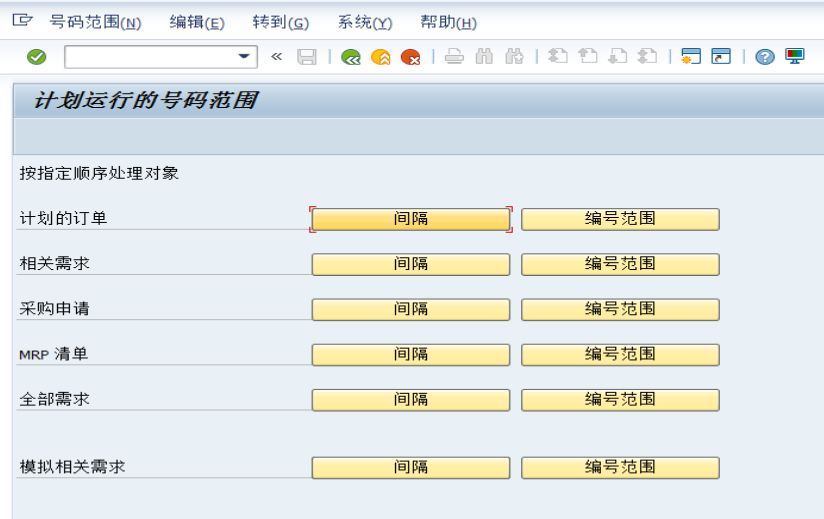Image resolution: width=824 pixels, height=519 pixels.
Task: Click the Save floppy disk icon
Action: point(307,57)
